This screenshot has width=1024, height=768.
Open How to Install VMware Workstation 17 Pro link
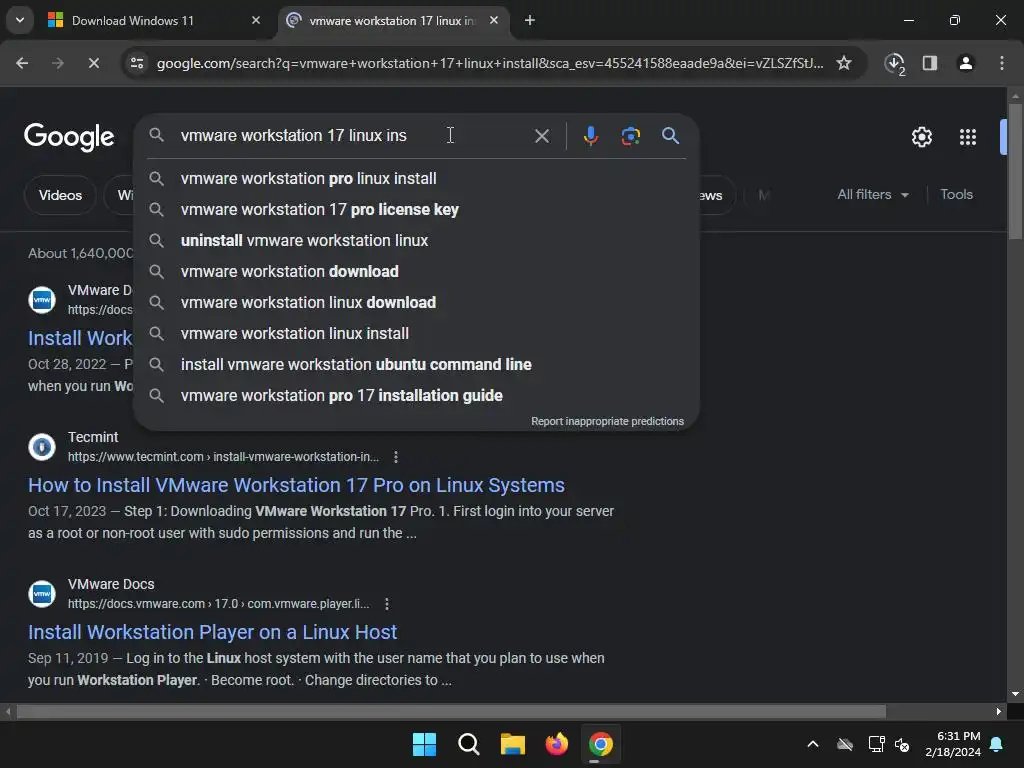click(296, 485)
